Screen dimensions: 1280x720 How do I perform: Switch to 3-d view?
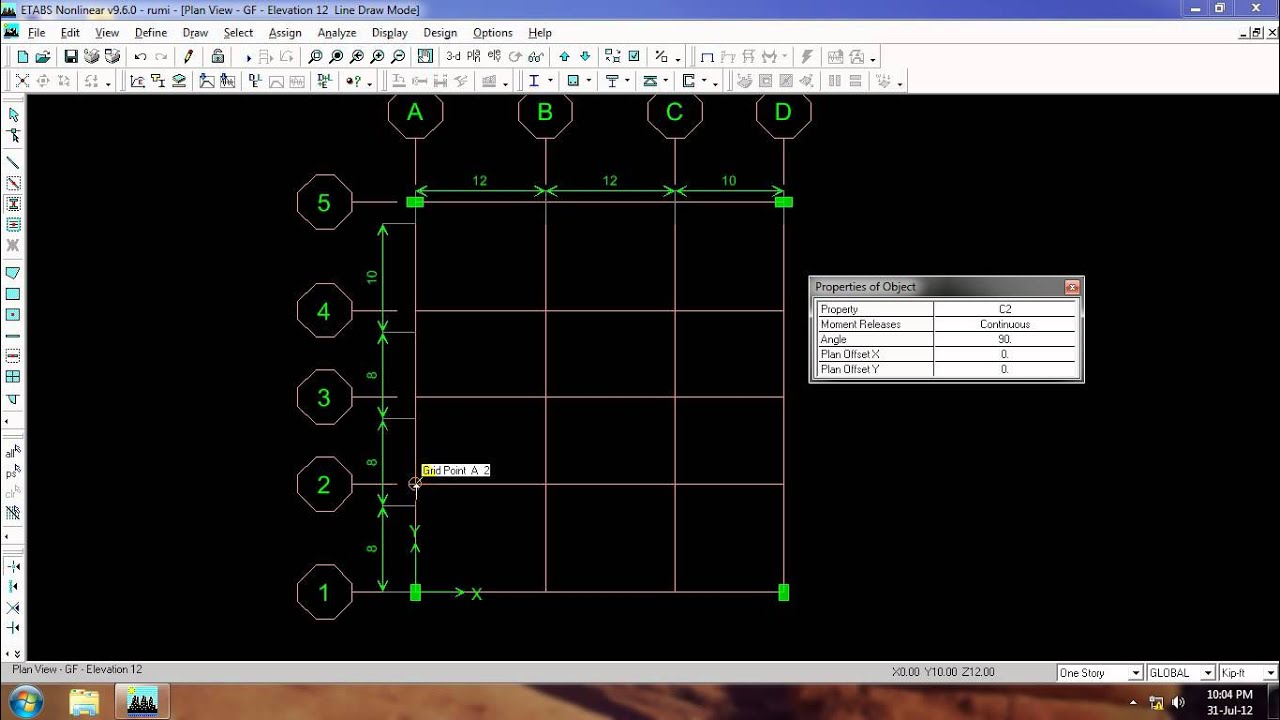point(454,57)
